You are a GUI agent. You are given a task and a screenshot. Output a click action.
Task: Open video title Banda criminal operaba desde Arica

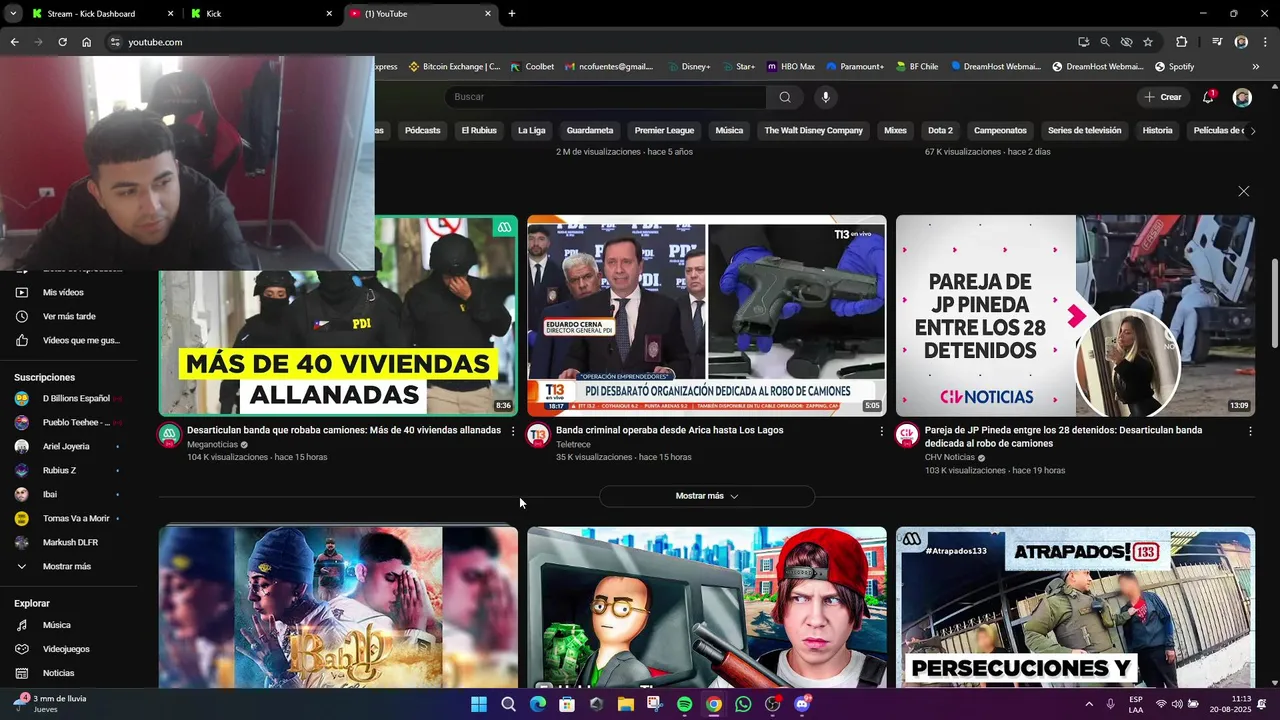(669, 430)
